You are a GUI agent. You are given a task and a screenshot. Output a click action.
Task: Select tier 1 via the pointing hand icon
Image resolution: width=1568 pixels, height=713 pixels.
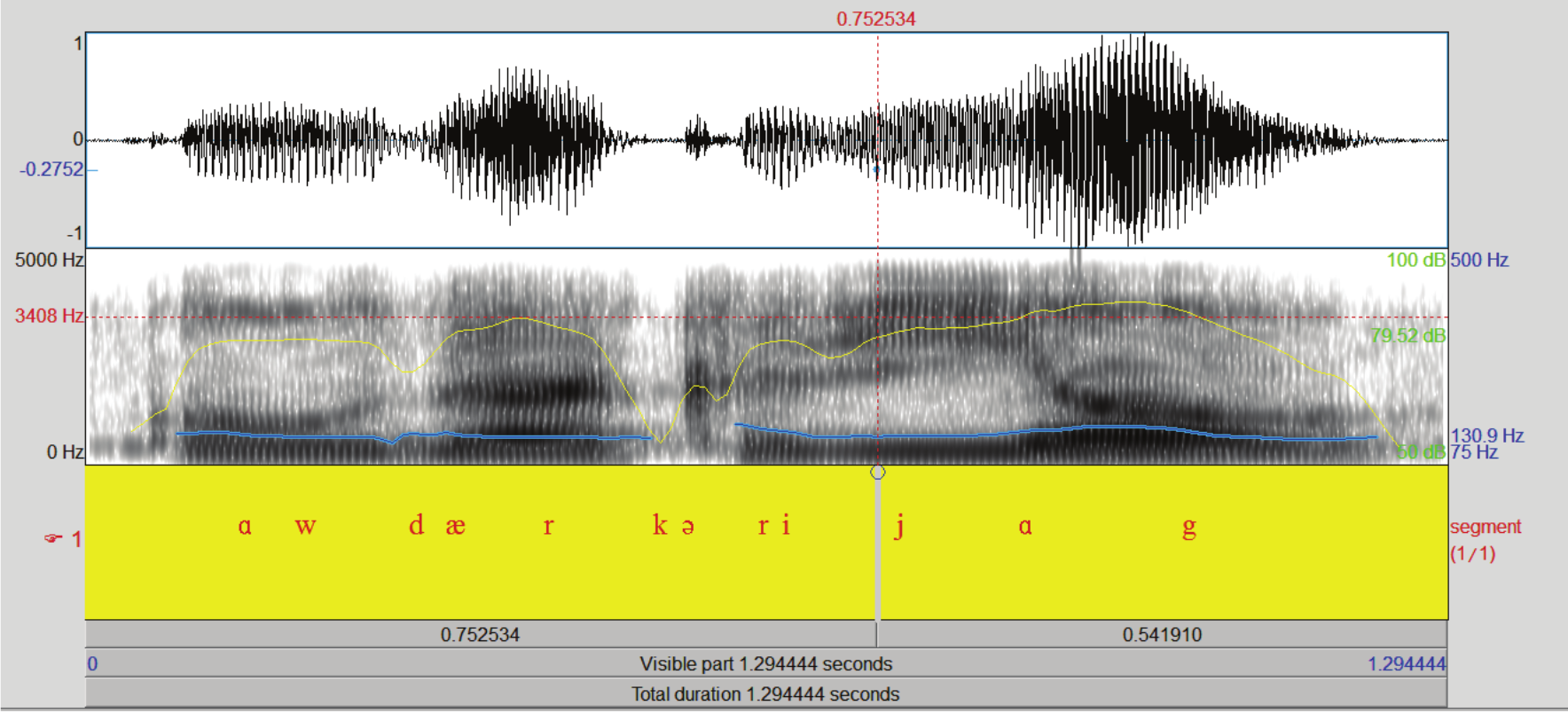pos(53,539)
